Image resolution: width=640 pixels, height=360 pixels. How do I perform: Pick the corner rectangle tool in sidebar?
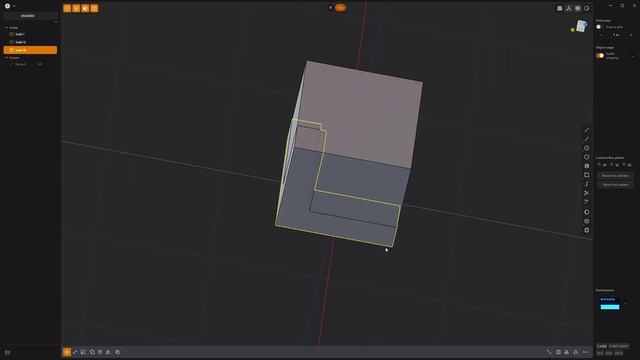pyautogui.click(x=587, y=175)
